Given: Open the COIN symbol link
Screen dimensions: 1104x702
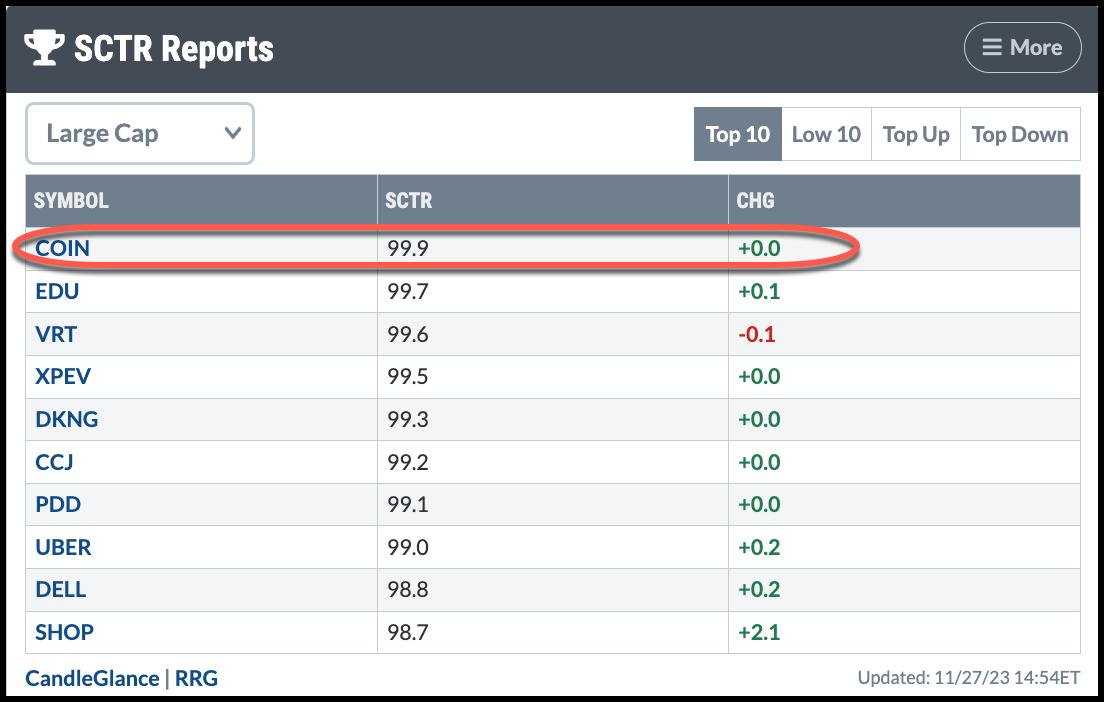Looking at the screenshot, I should (62, 248).
